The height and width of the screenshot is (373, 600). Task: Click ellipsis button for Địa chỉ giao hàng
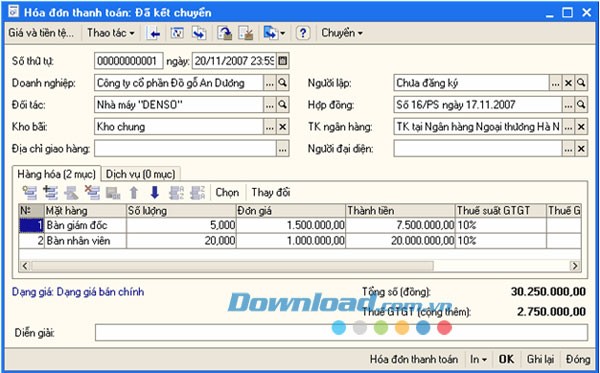(x=282, y=149)
